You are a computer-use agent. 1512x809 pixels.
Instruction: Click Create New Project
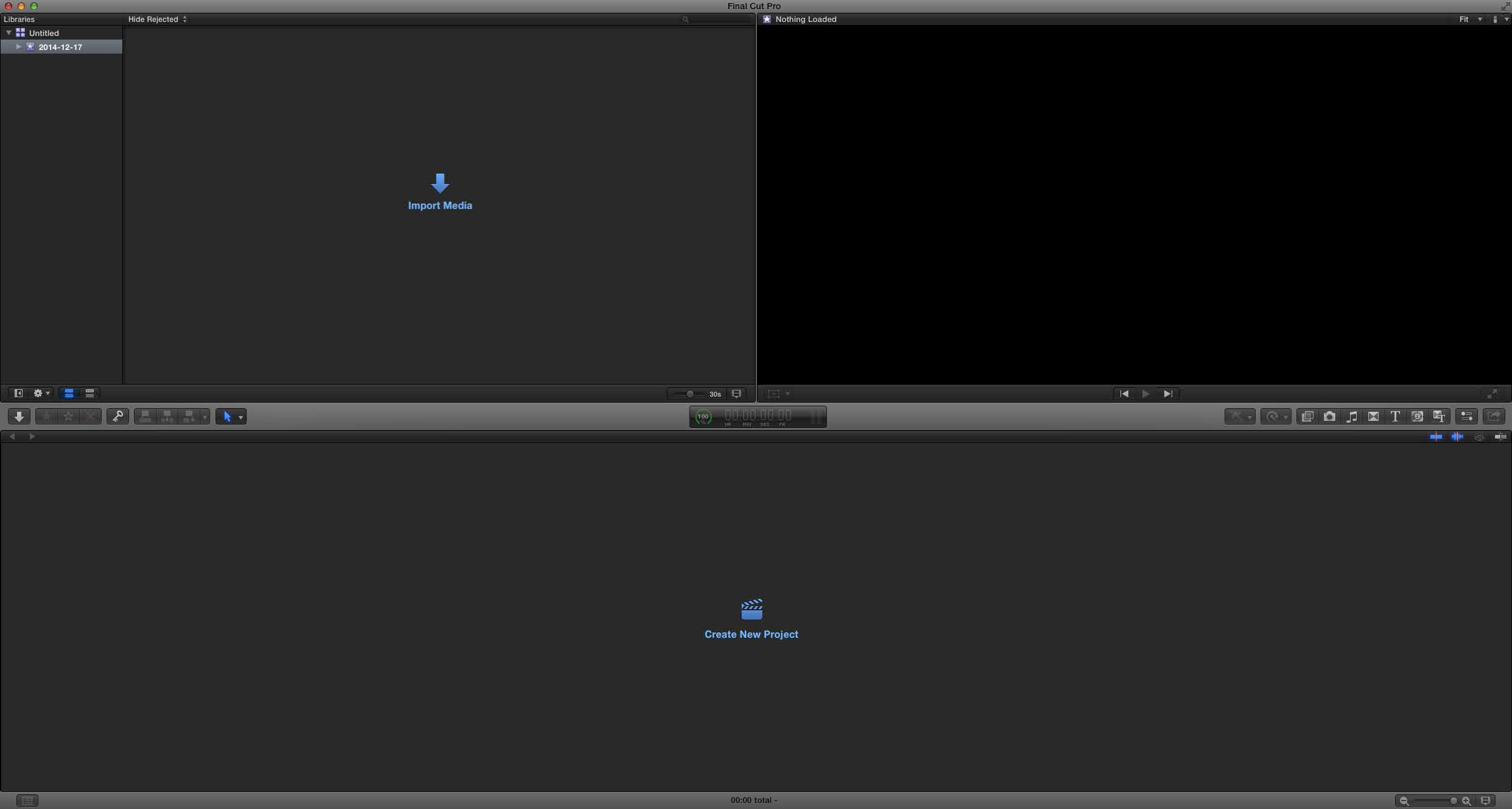tap(751, 634)
